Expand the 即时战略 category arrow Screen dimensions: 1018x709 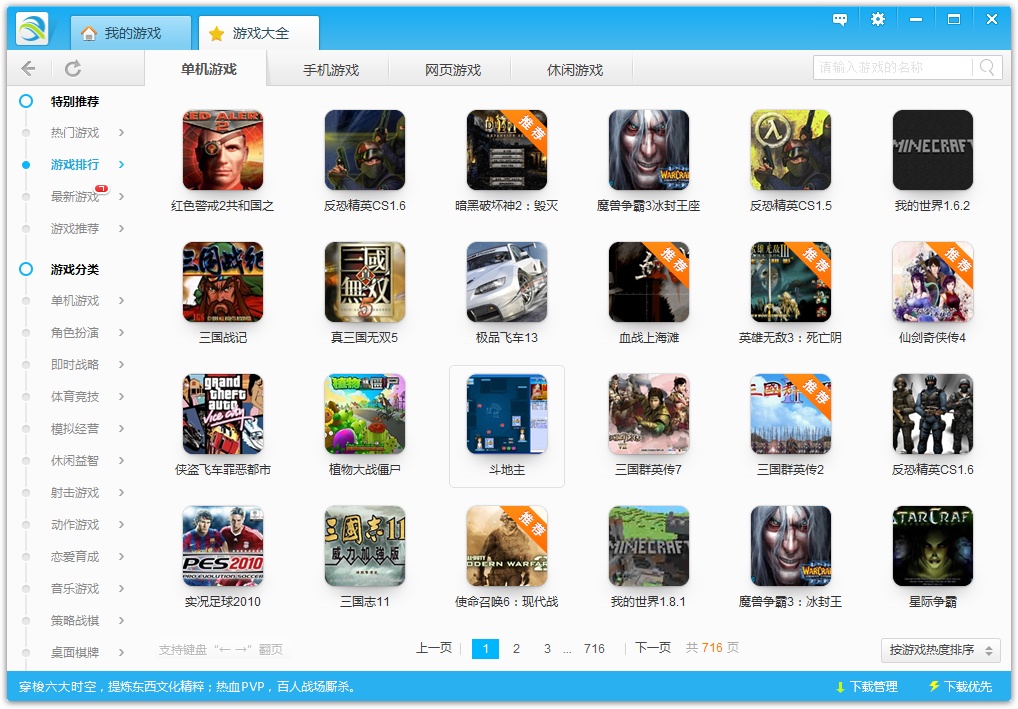click(x=121, y=364)
